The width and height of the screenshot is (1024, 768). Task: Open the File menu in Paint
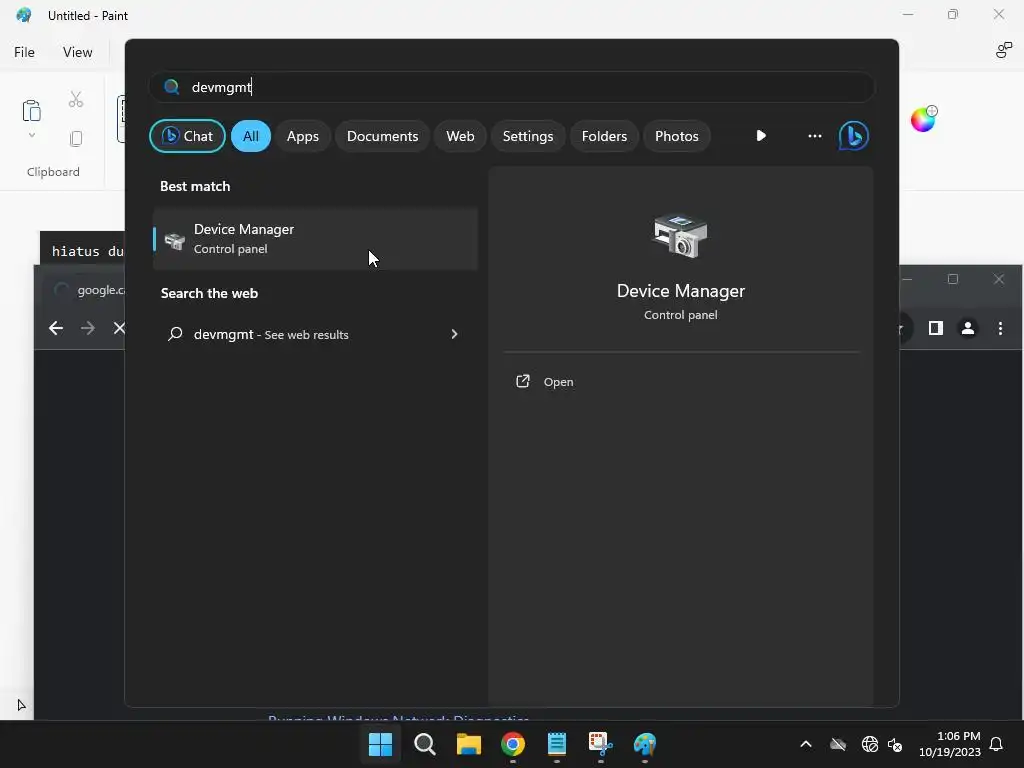(x=24, y=52)
